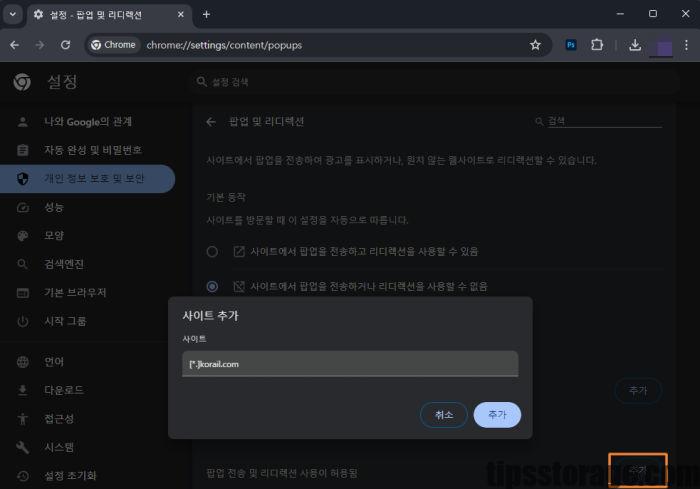Click the 팝업 전송 및 리디렉션 사용이 허용됨 text

(282, 473)
